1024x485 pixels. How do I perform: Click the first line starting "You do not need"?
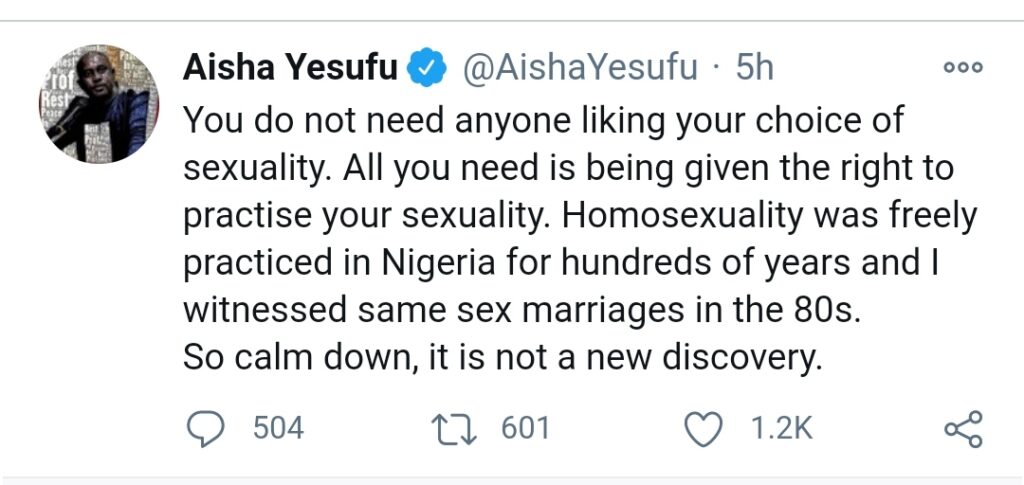(x=543, y=122)
